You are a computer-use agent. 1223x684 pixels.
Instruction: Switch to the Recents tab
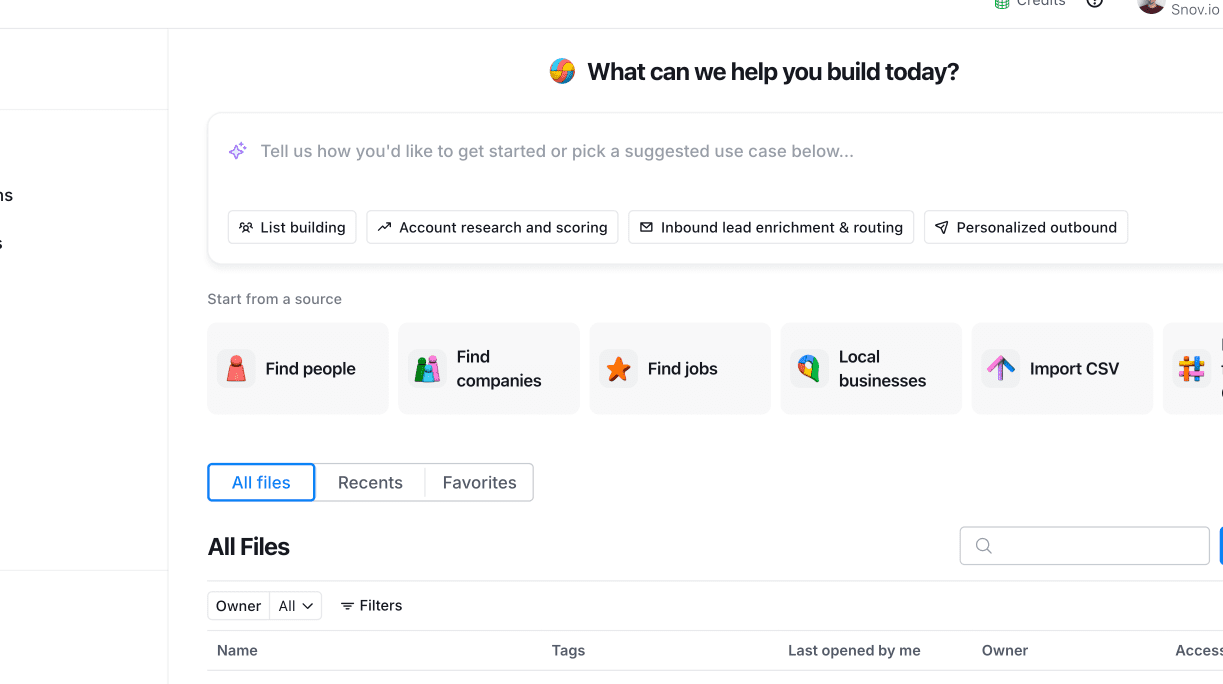pyautogui.click(x=370, y=482)
